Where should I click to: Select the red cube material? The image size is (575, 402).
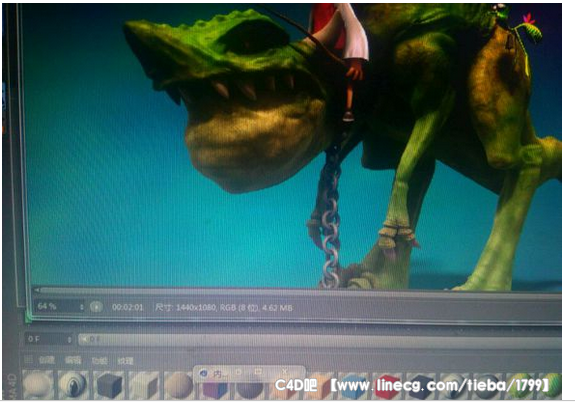point(388,387)
